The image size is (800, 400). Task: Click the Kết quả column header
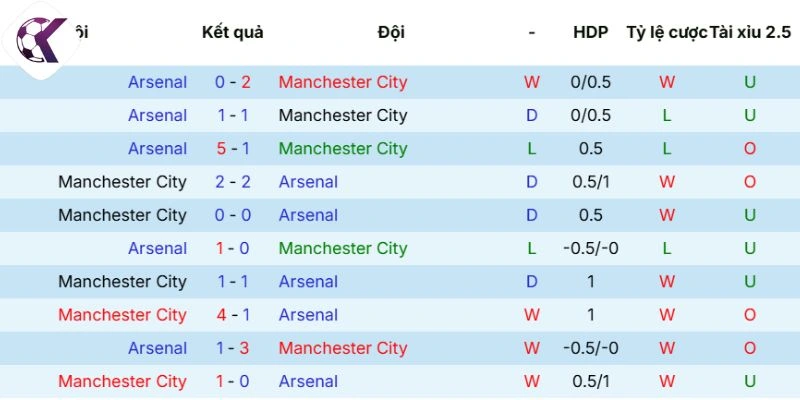[x=232, y=32]
